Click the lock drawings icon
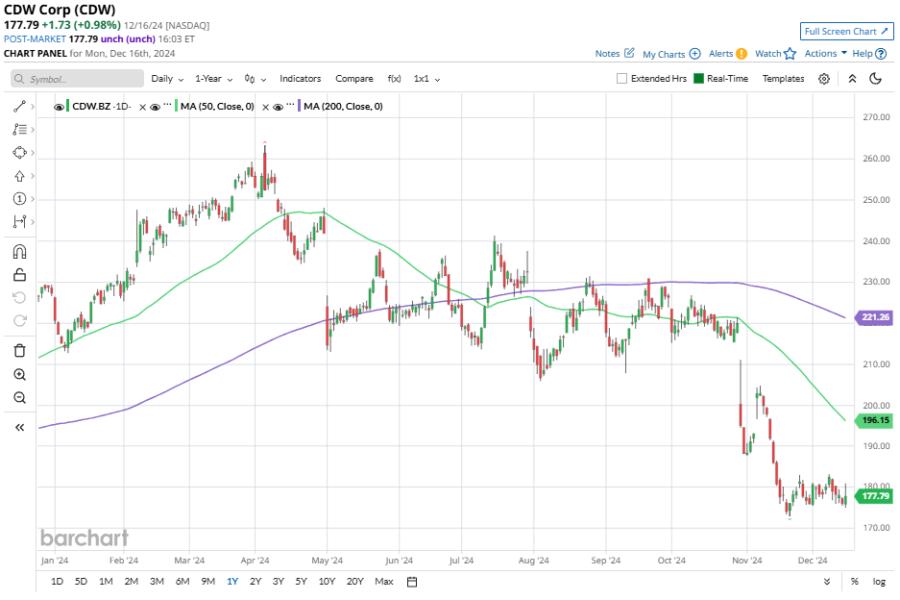 20,275
